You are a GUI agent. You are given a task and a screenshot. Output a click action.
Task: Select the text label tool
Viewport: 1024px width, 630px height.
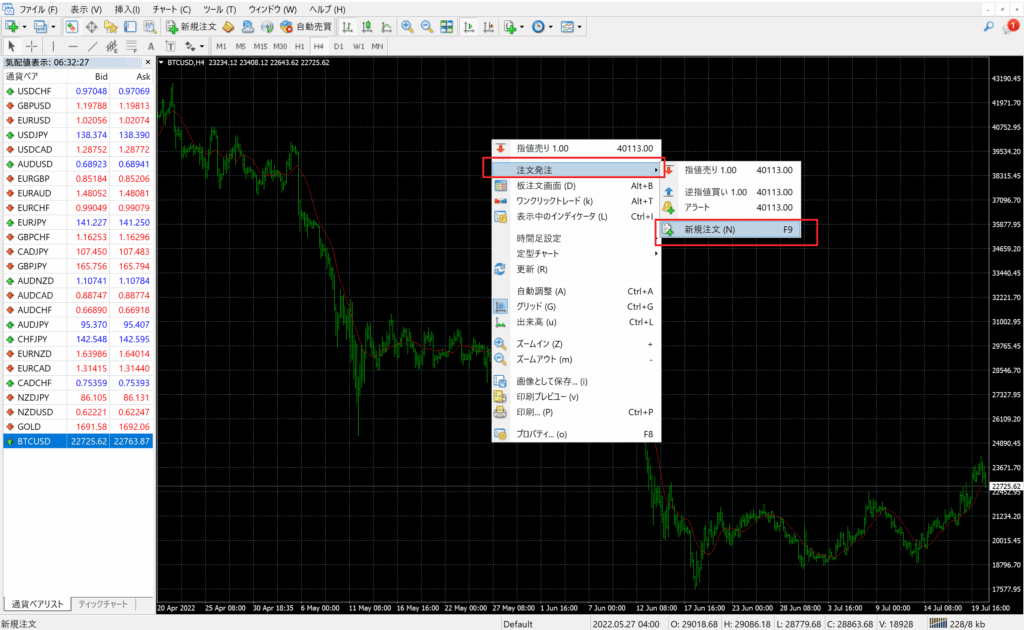(x=170, y=46)
